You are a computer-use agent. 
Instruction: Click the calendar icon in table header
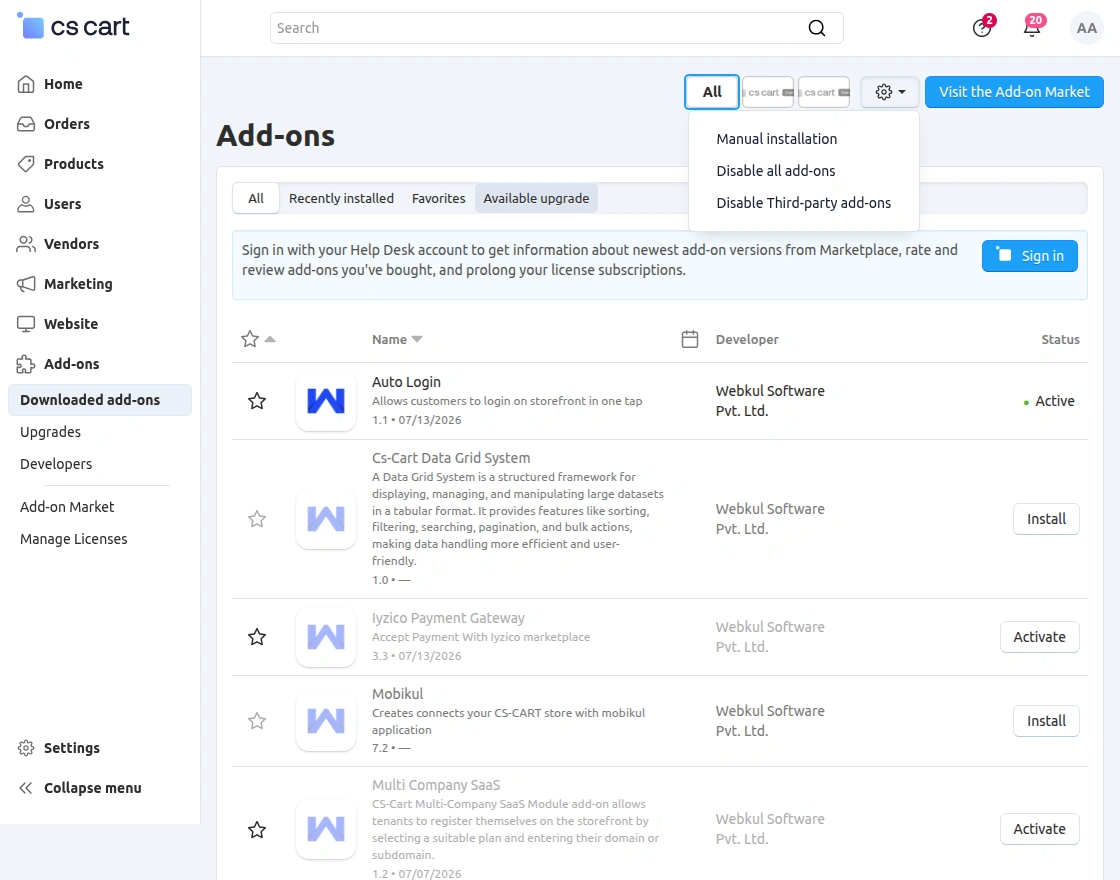[690, 339]
